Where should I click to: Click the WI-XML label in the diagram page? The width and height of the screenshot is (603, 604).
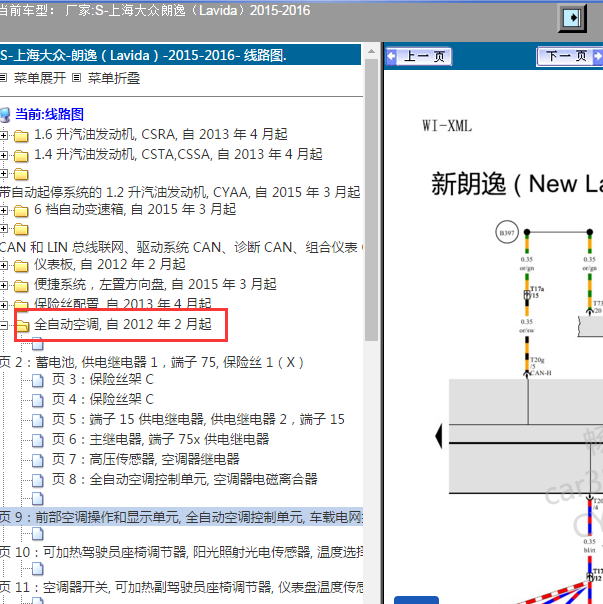click(x=447, y=126)
